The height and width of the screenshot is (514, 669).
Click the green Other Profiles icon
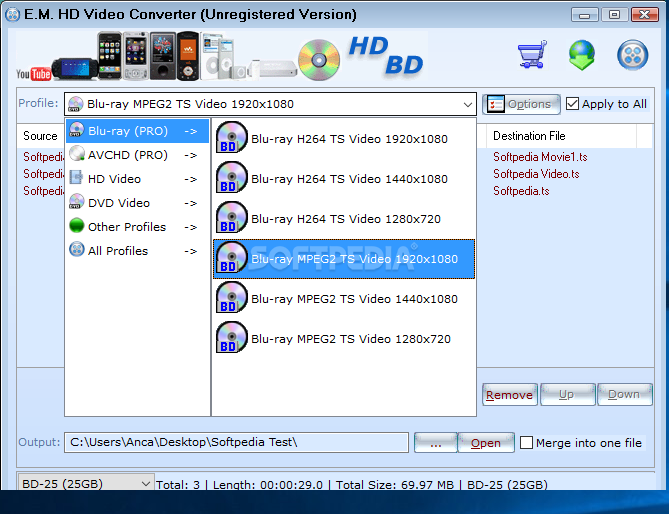[x=77, y=225]
